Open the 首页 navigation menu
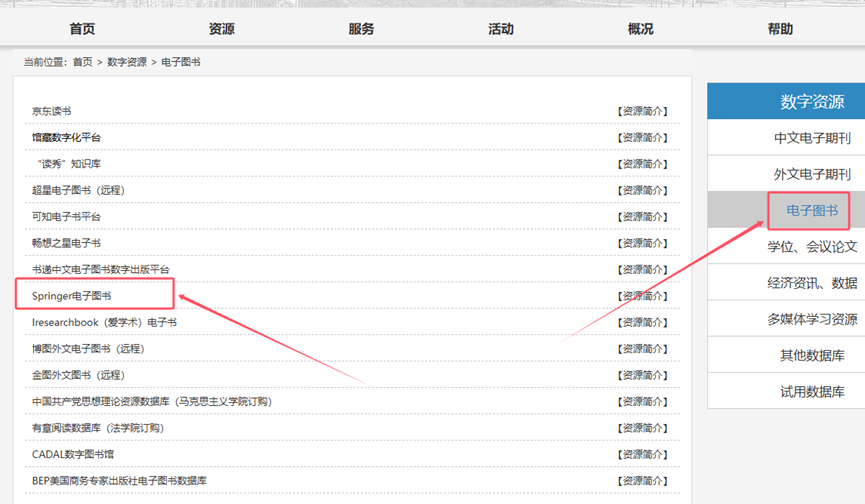865x504 pixels. 82,29
